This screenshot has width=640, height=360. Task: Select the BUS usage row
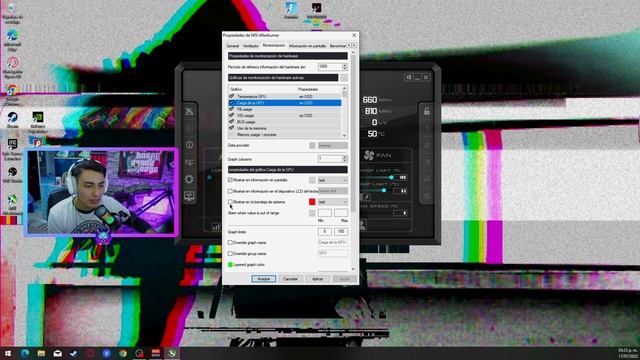point(284,122)
